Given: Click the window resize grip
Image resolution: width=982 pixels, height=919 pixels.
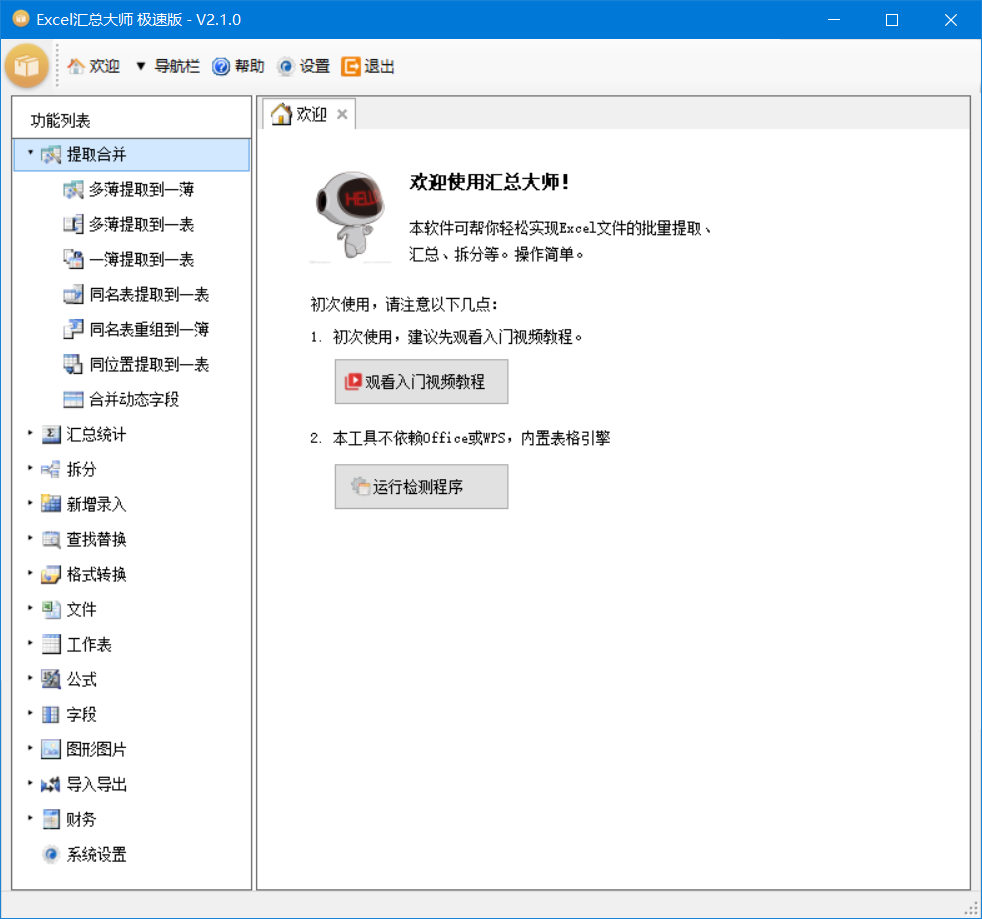Looking at the screenshot, I should coord(971,909).
